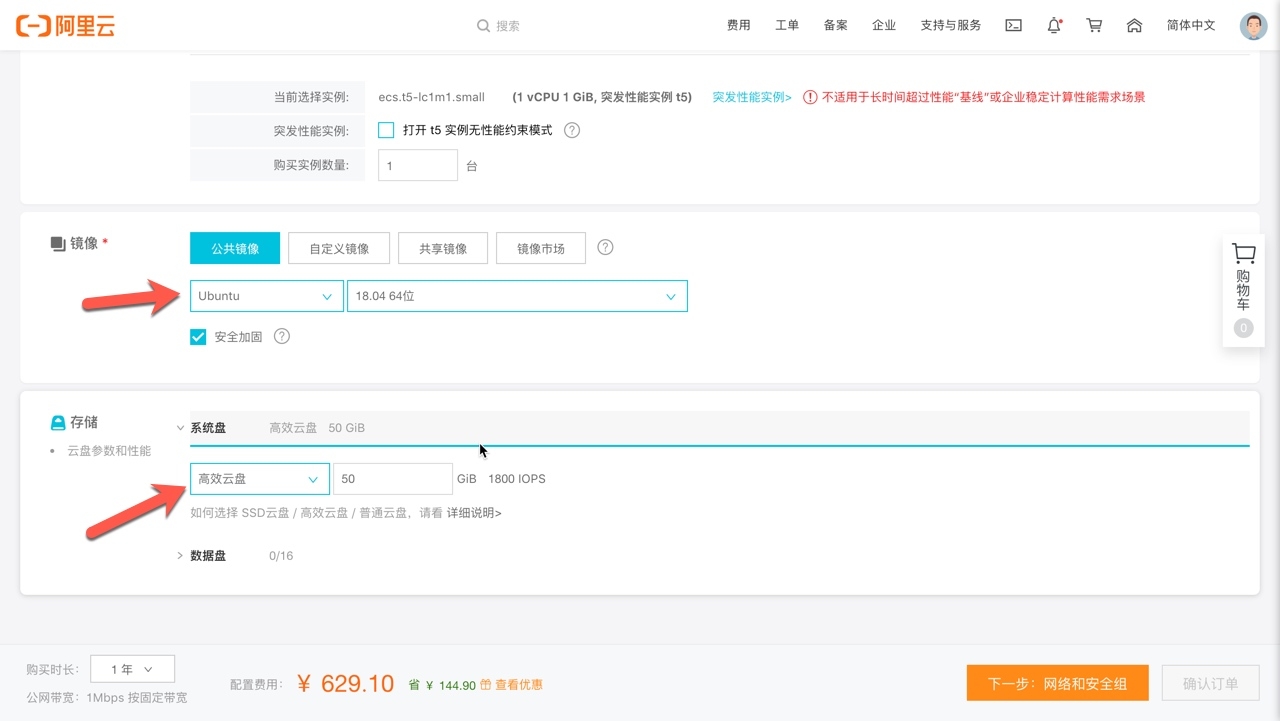This screenshot has width=1280, height=721.
Task: Open the shopping cart in top bar
Action: 1094,26
